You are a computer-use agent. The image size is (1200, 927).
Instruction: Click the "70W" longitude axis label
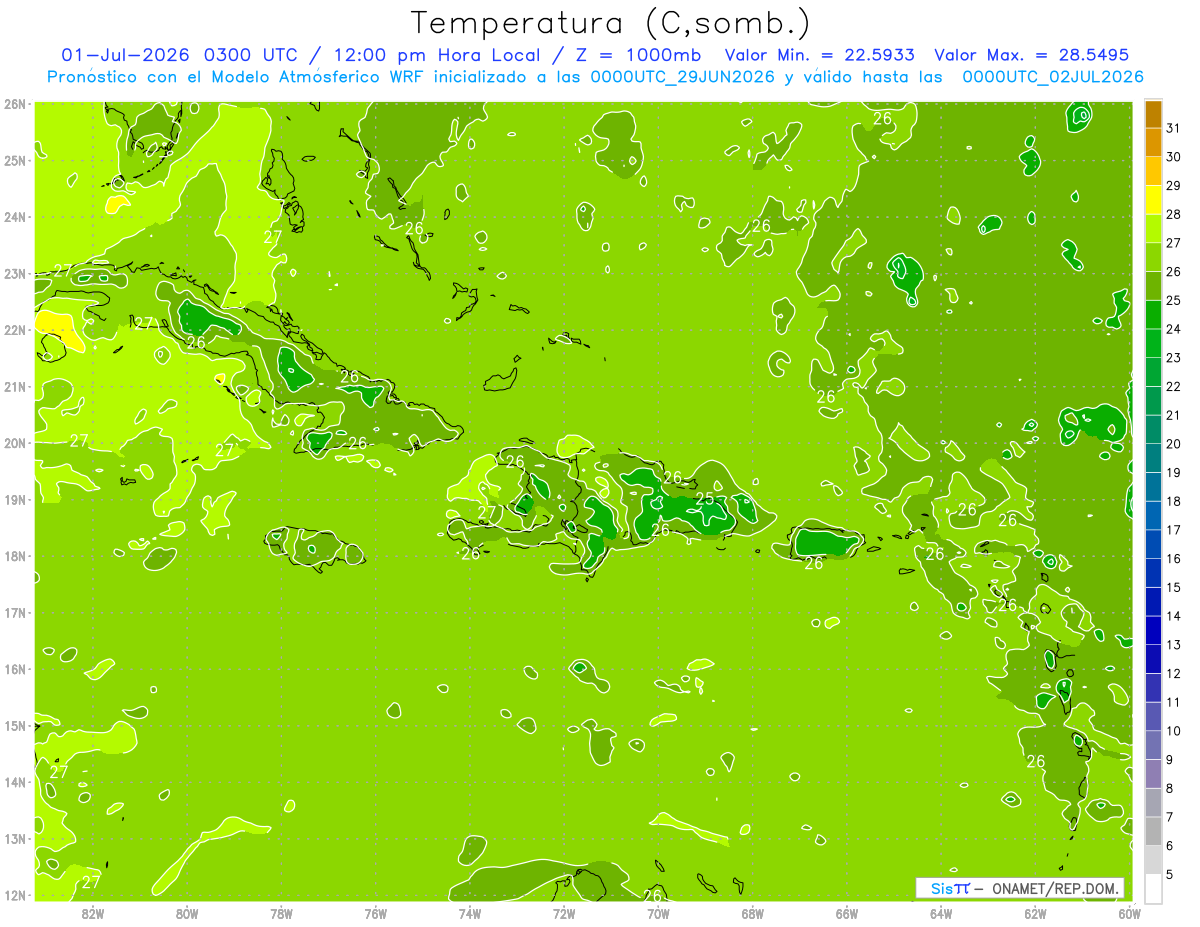(x=658, y=913)
